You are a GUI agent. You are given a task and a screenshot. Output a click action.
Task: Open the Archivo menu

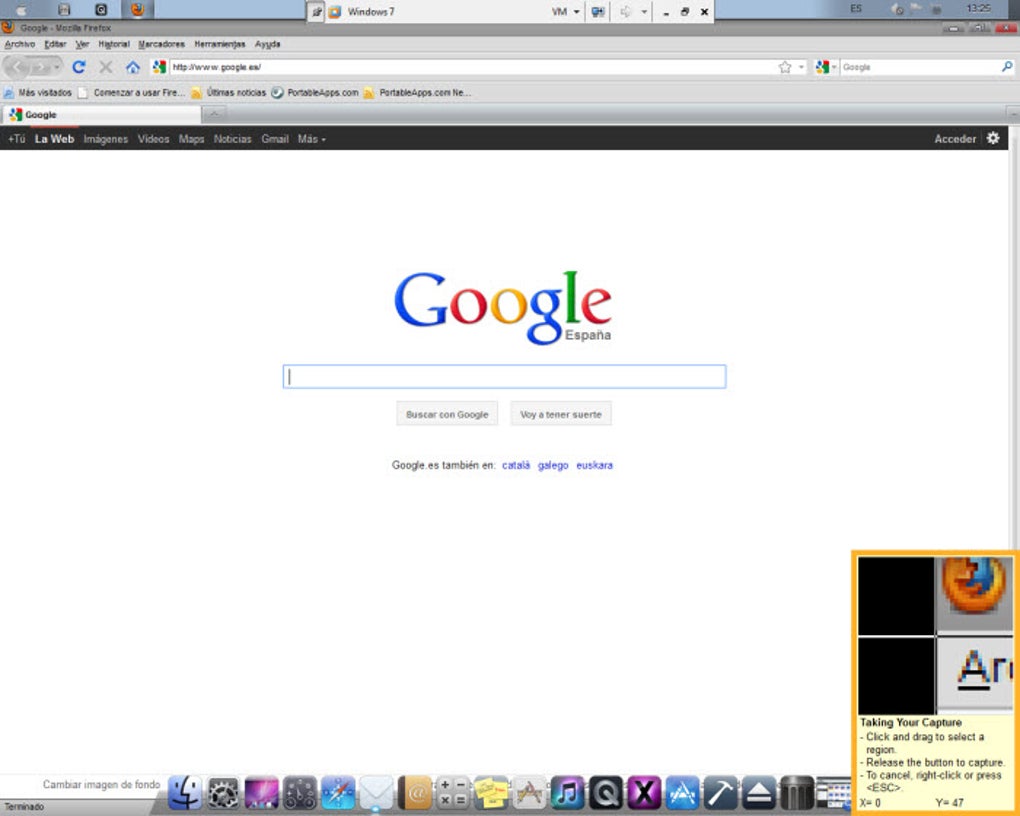[x=20, y=44]
